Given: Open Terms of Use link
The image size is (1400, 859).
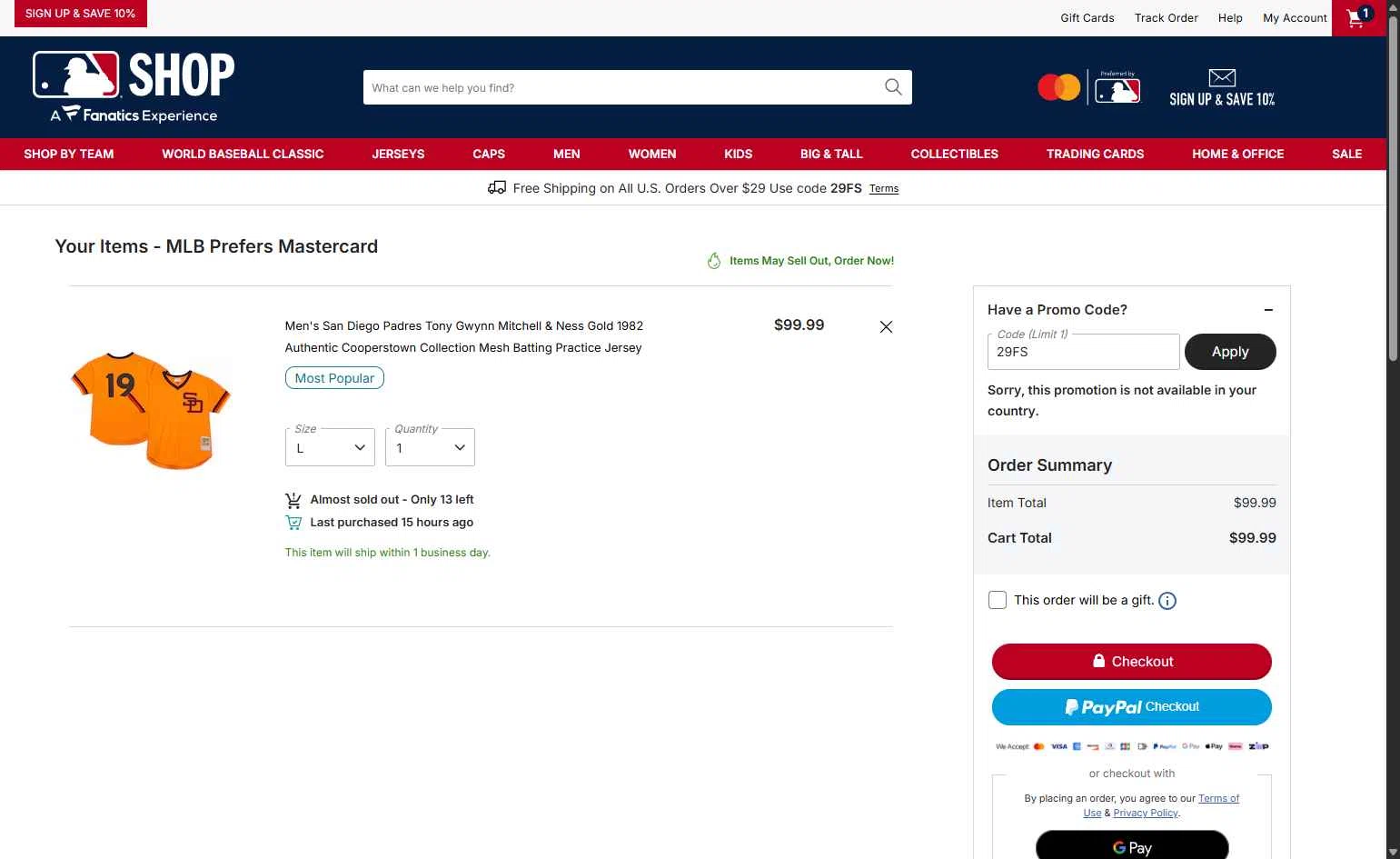Looking at the screenshot, I should (1218, 799).
